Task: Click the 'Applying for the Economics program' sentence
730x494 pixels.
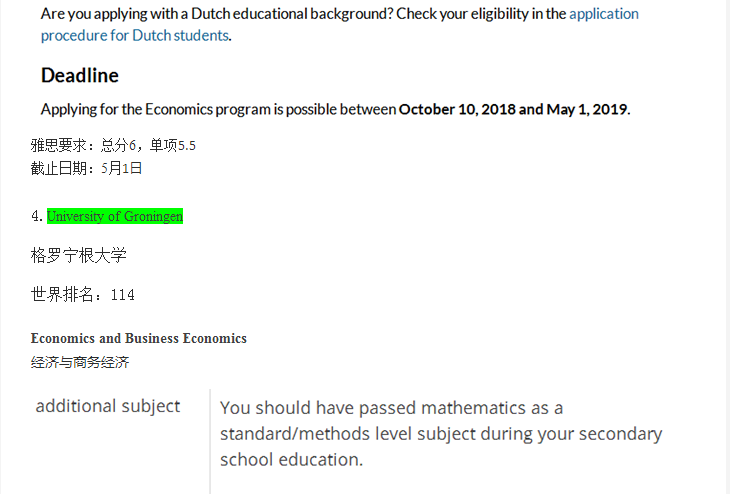Action: [x=335, y=109]
